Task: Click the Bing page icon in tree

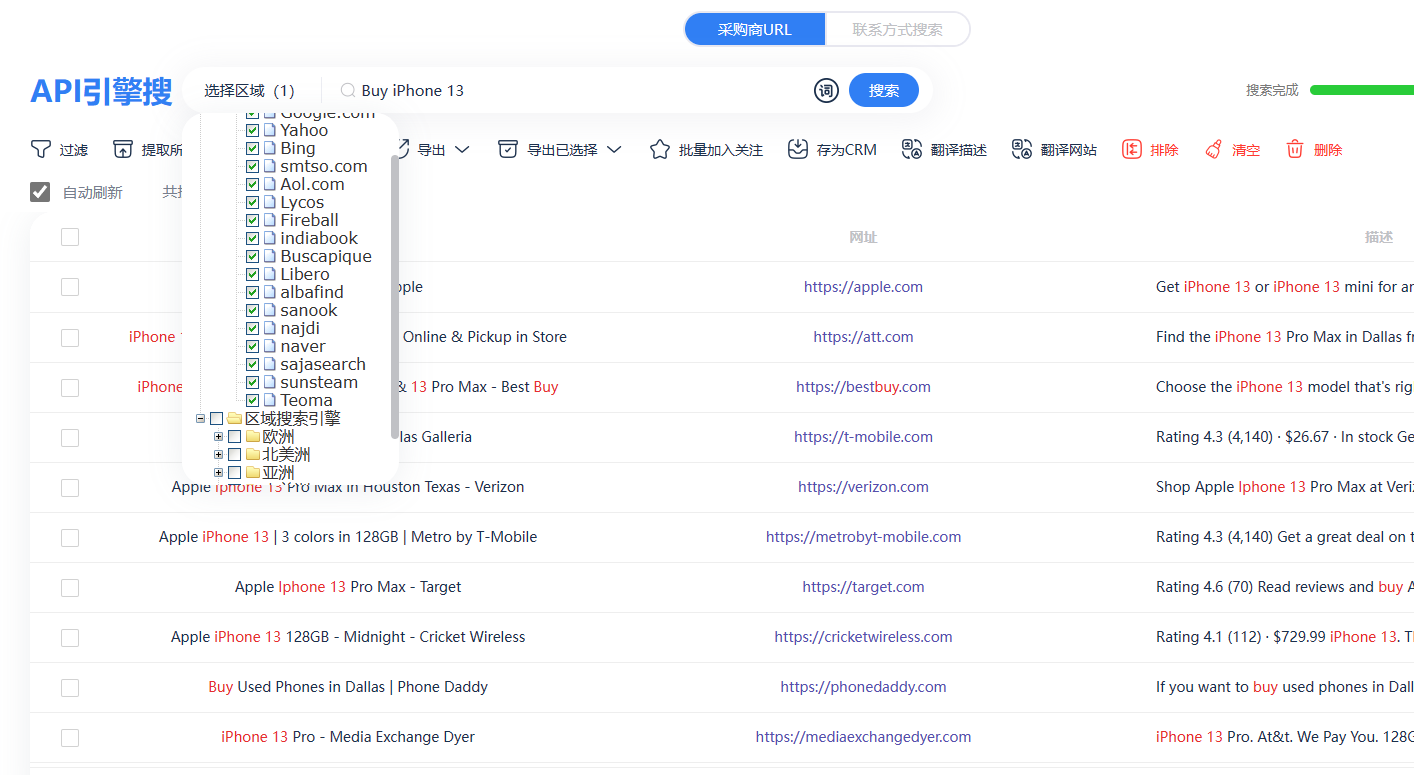Action: (270, 148)
